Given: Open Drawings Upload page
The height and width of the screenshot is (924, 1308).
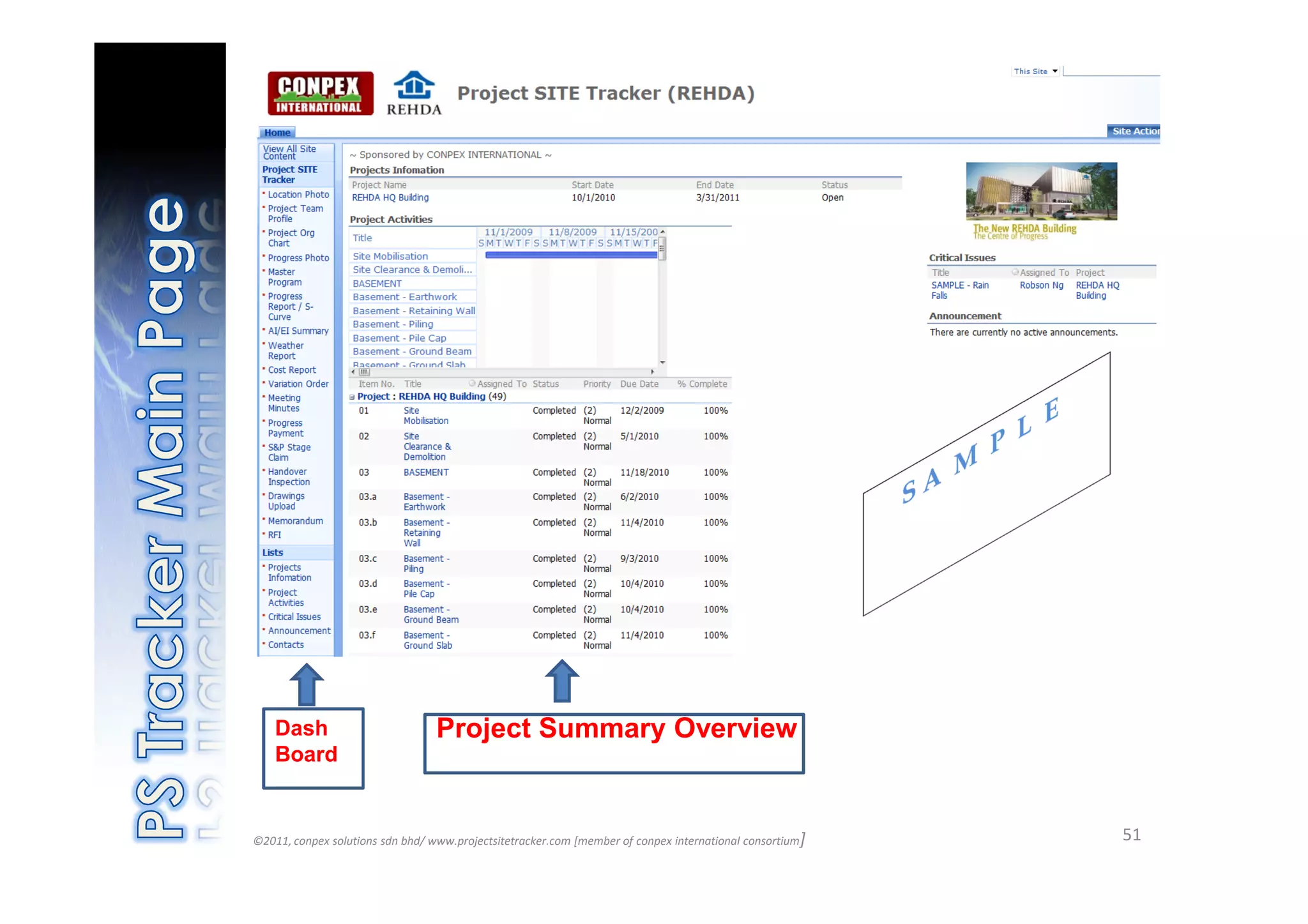Looking at the screenshot, I should pos(285,501).
